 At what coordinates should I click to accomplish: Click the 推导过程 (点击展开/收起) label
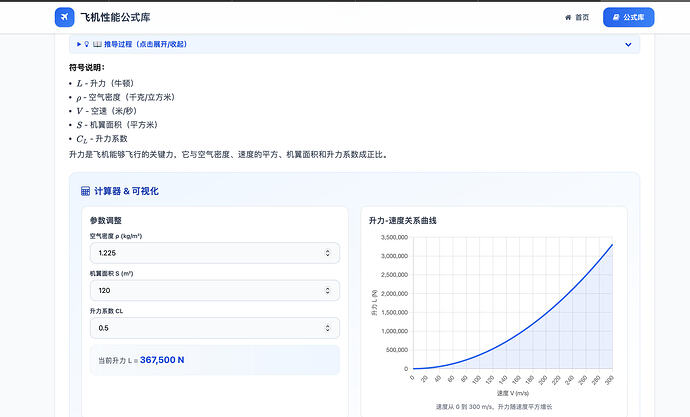coord(145,44)
